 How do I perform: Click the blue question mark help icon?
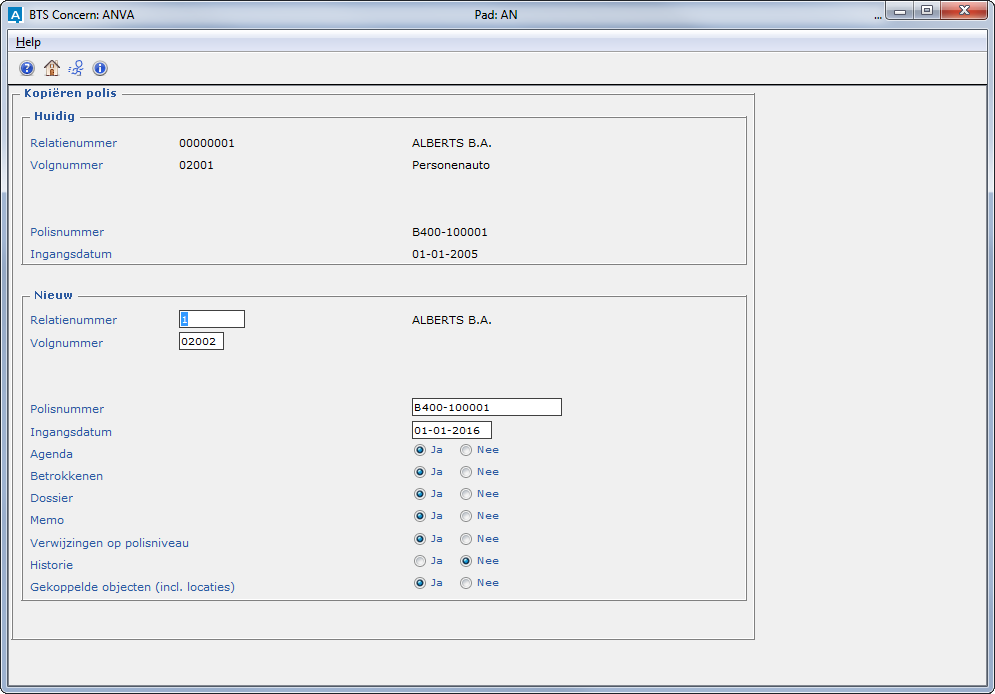(27, 69)
